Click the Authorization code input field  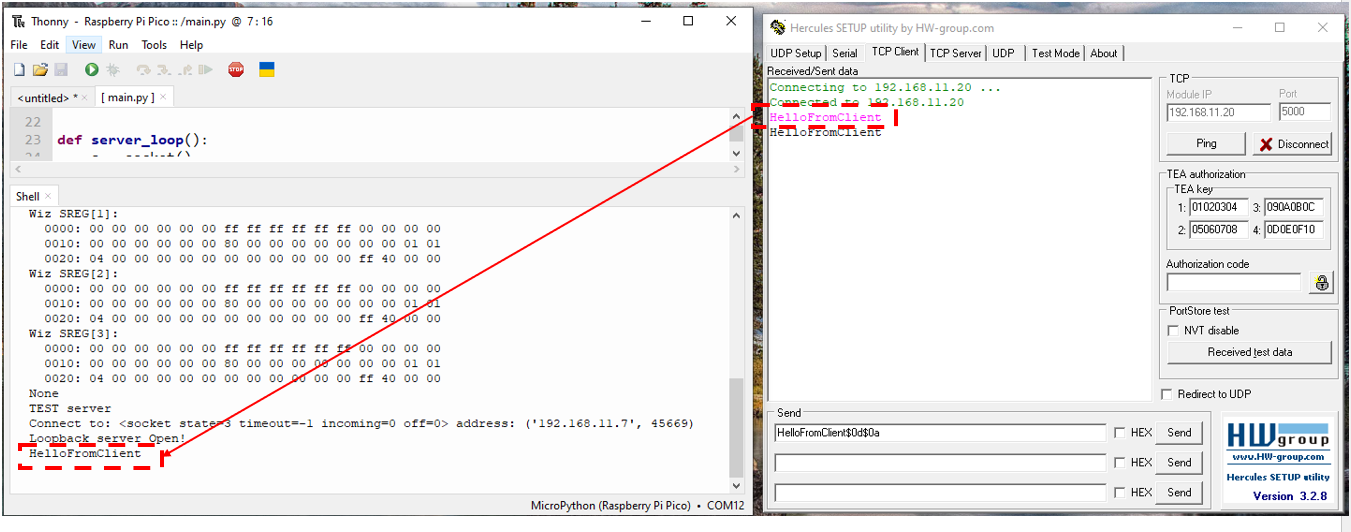click(1234, 283)
